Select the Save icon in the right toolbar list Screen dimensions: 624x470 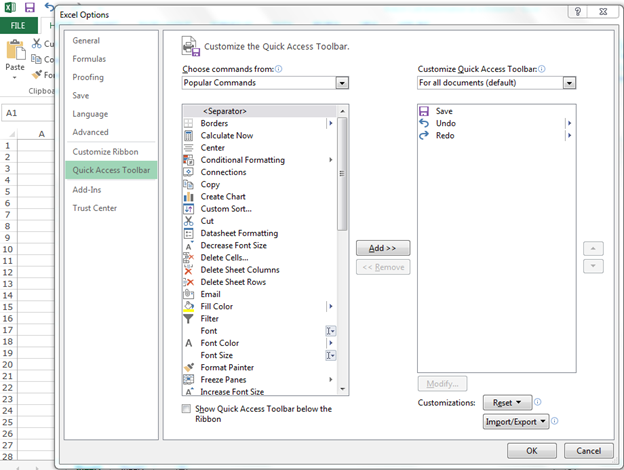(424, 111)
